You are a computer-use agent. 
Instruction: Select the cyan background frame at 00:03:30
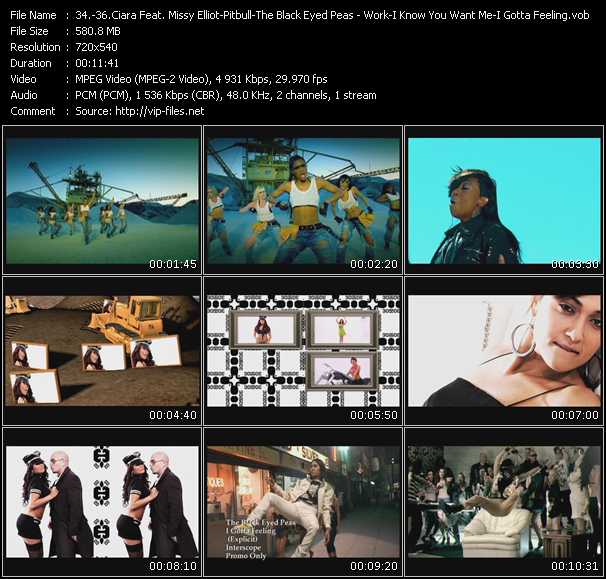point(504,200)
